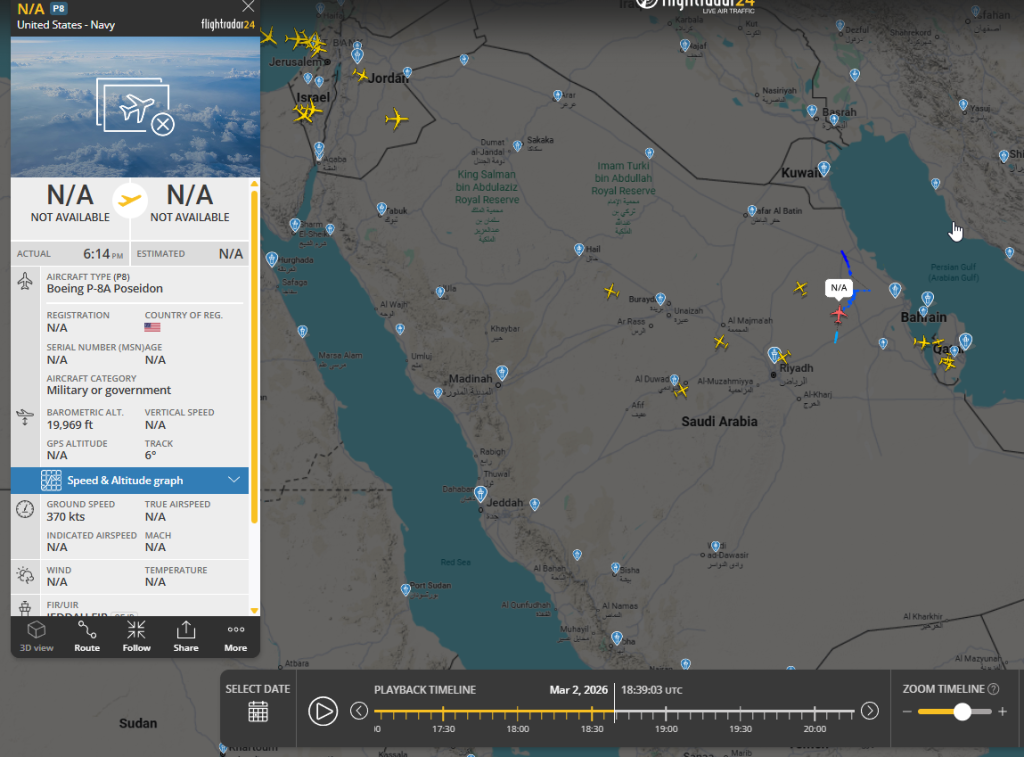
Task: Click the zoom timeline slider handle
Action: 962,712
